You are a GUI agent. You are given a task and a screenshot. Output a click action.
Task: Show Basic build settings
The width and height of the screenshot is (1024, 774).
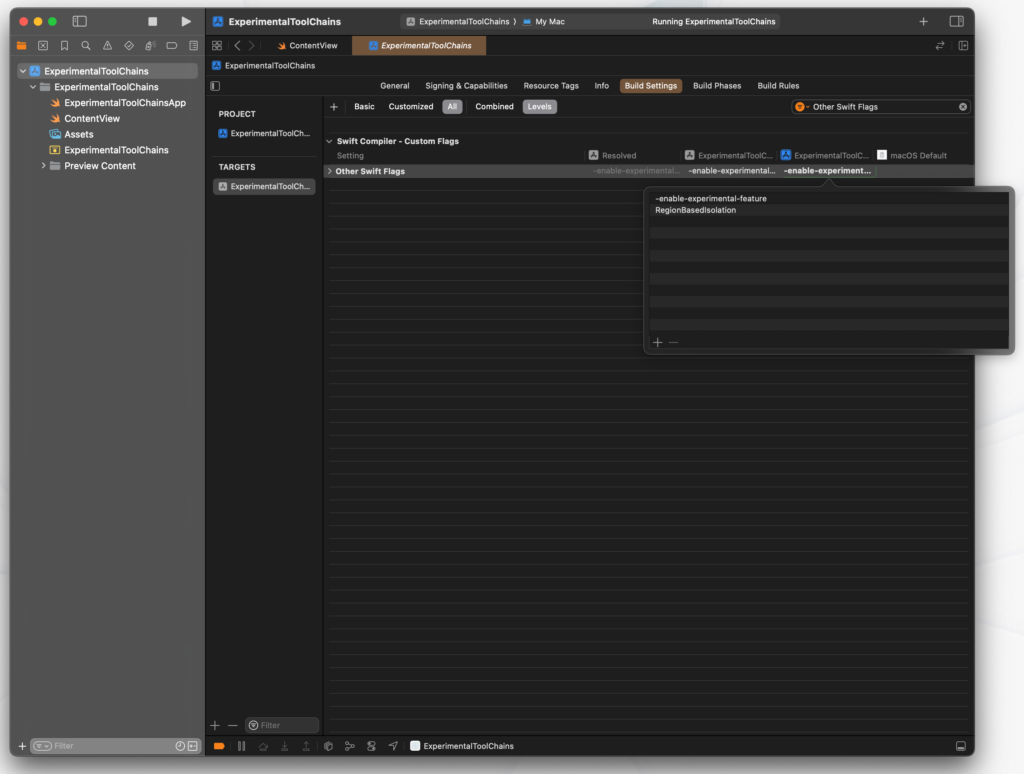pyautogui.click(x=364, y=106)
